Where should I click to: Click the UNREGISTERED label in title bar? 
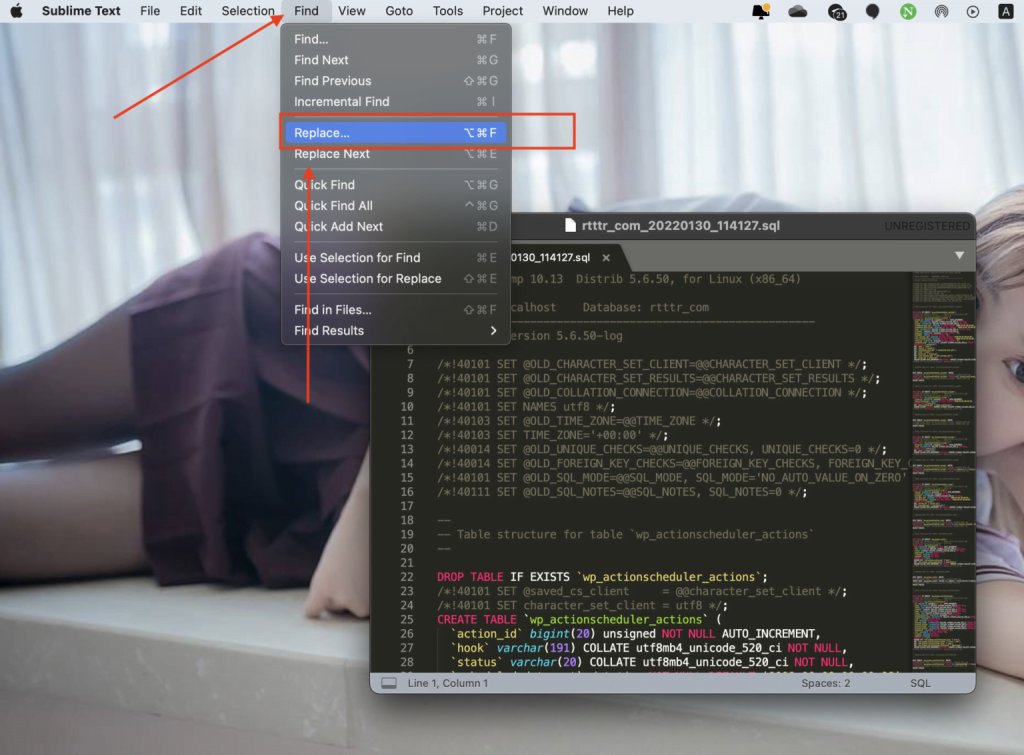927,226
